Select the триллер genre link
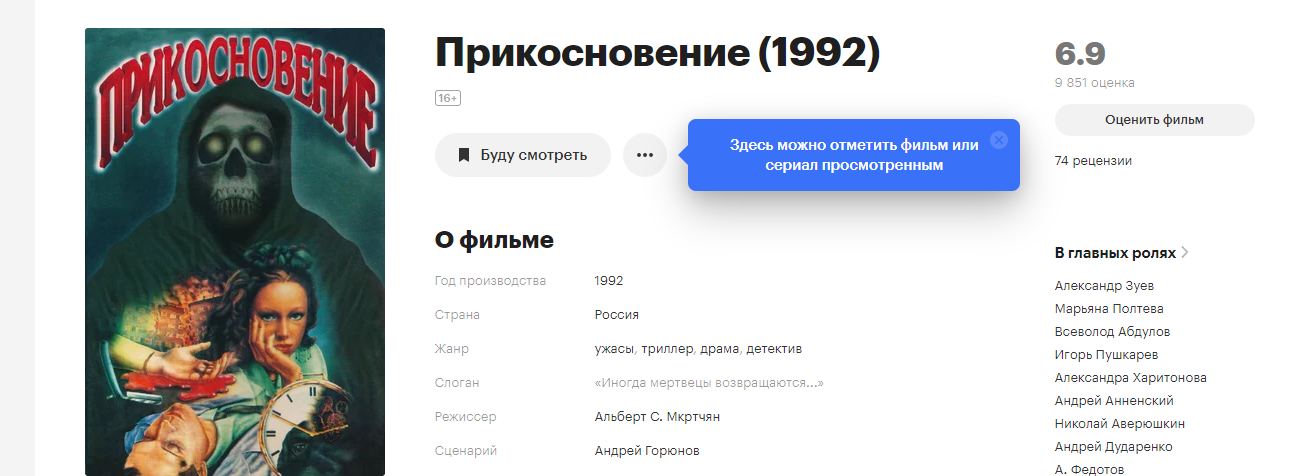Viewport: 1291px width, 476px height. [x=663, y=349]
